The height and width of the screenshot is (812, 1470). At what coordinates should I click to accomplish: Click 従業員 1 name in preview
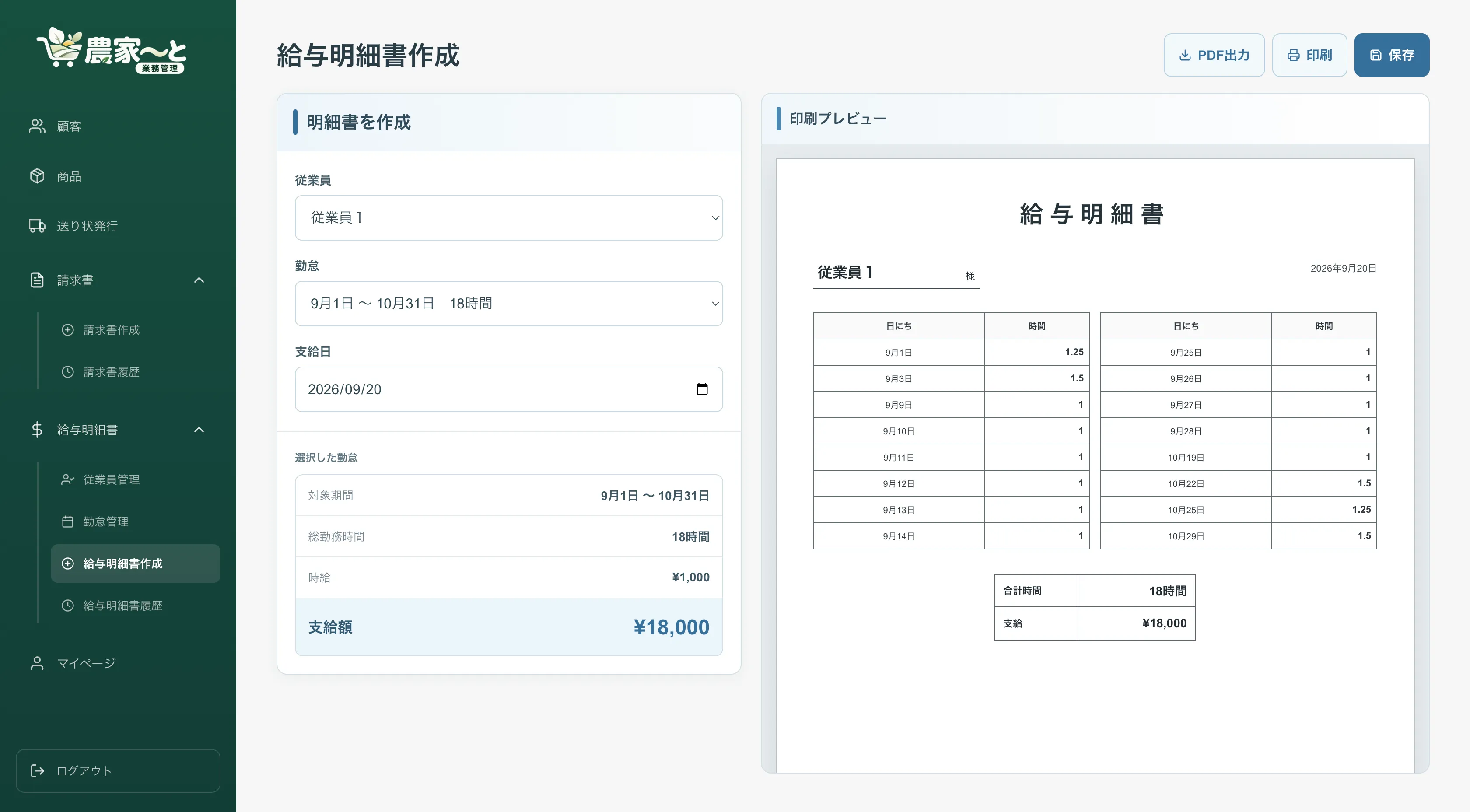point(845,272)
